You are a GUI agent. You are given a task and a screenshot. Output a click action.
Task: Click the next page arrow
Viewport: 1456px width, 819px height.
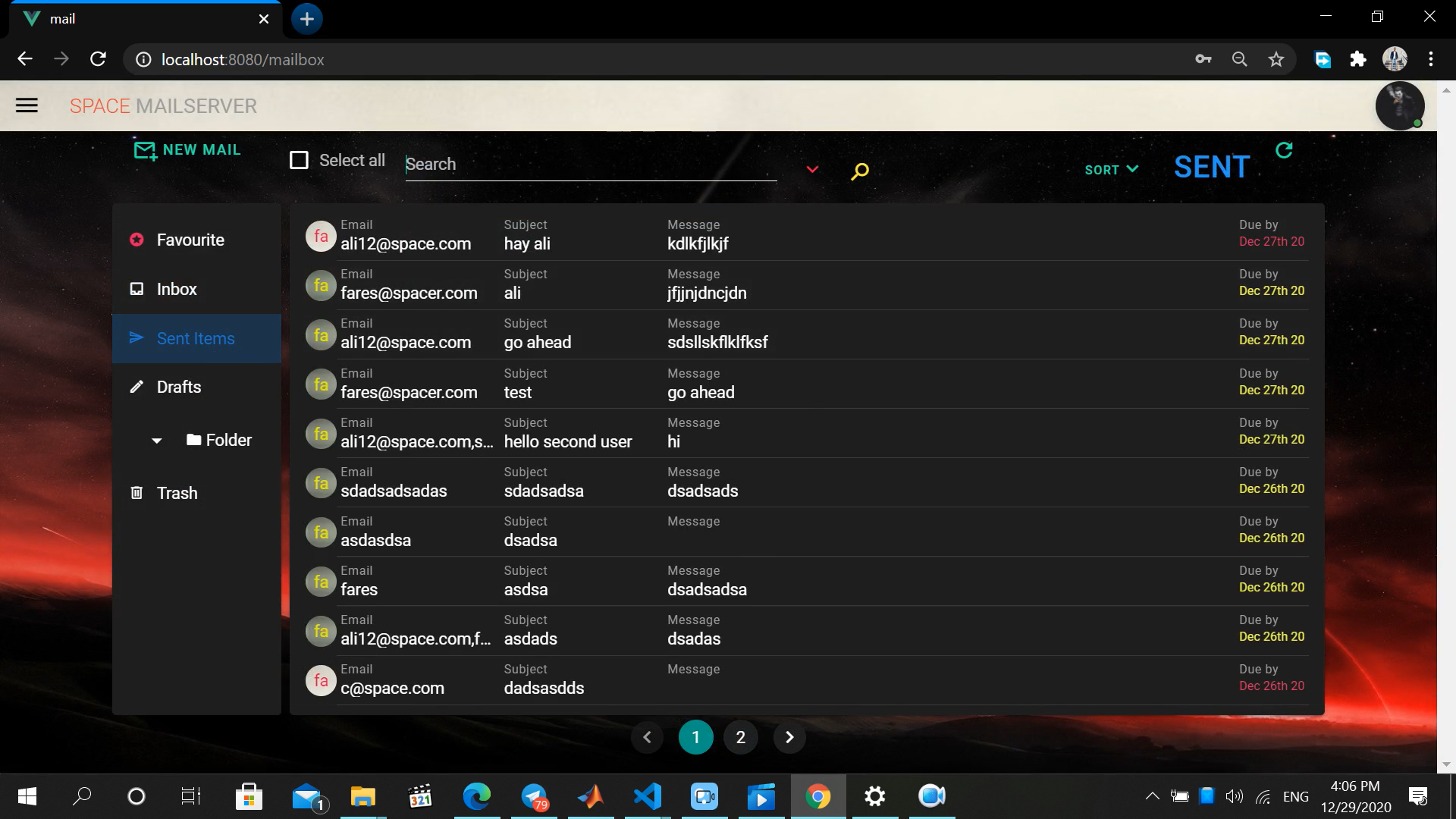coord(789,736)
